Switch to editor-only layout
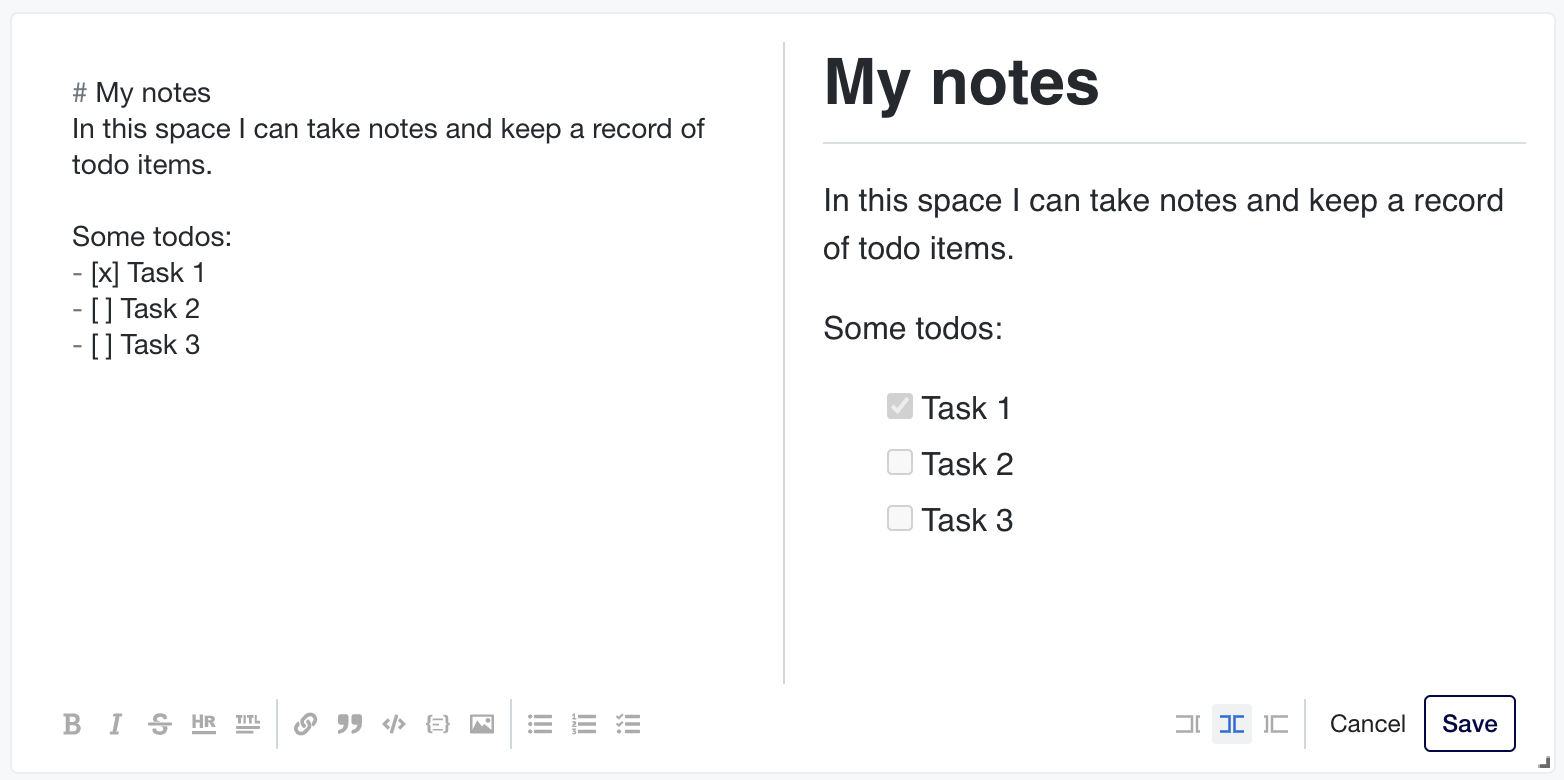This screenshot has width=1564, height=780. click(x=1187, y=724)
